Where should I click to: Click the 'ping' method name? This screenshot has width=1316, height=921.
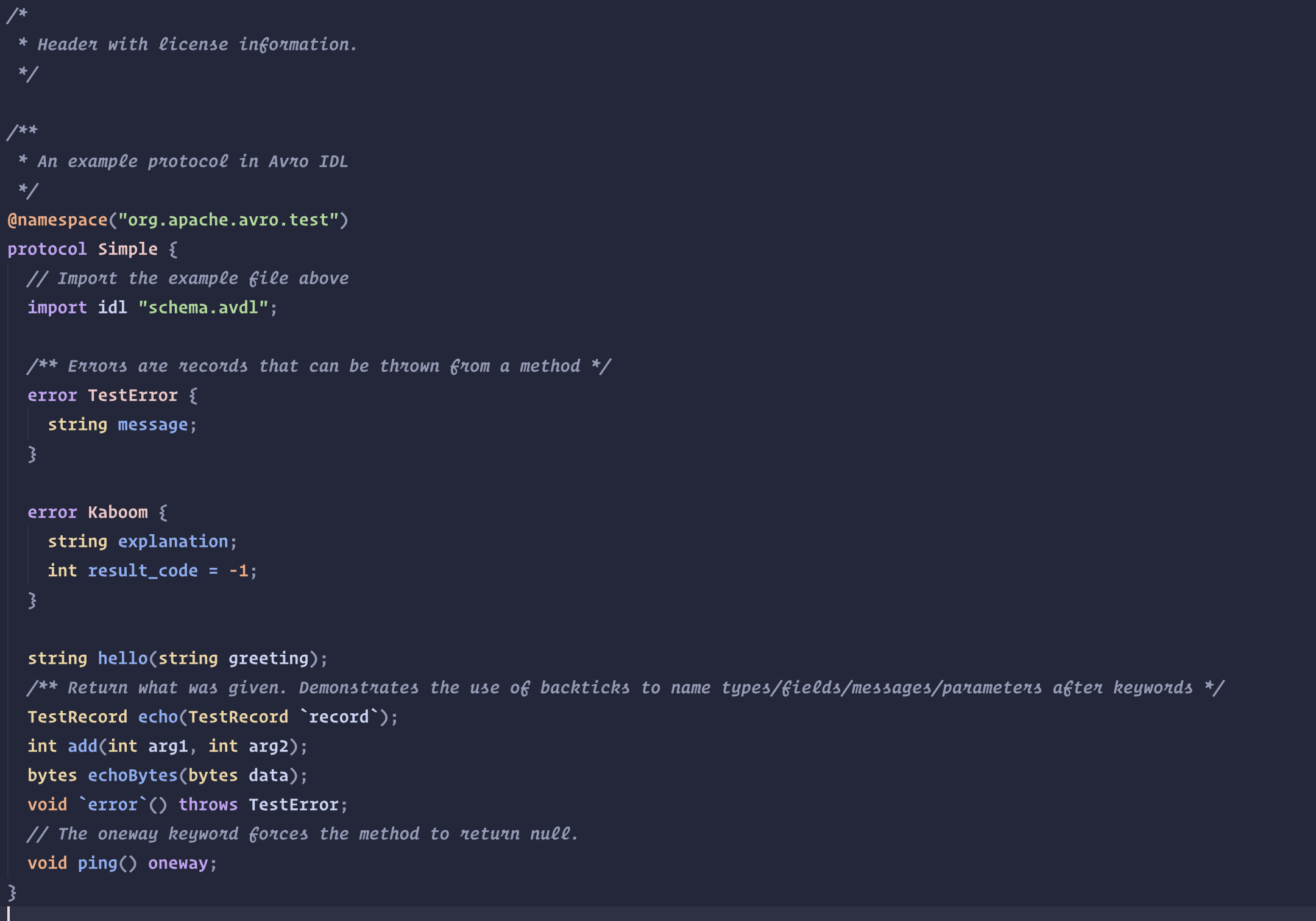point(97,863)
